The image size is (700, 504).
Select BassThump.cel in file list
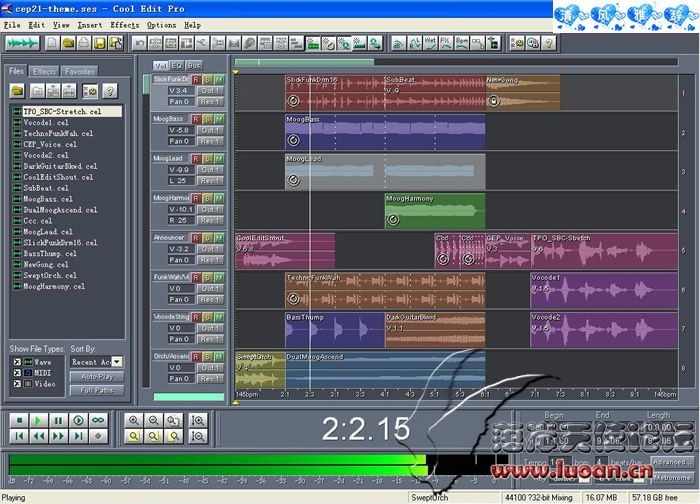(x=45, y=254)
